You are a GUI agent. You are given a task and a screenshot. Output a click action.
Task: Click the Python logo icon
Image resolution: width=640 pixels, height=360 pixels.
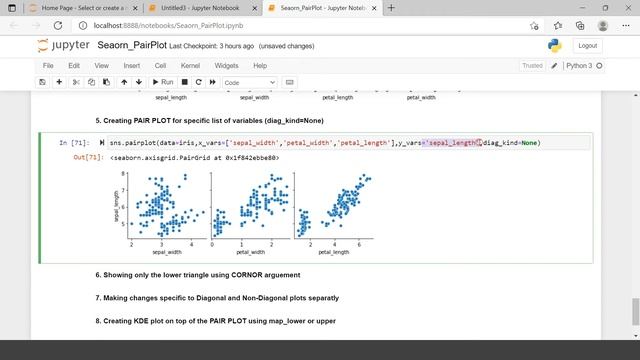tap(555, 46)
